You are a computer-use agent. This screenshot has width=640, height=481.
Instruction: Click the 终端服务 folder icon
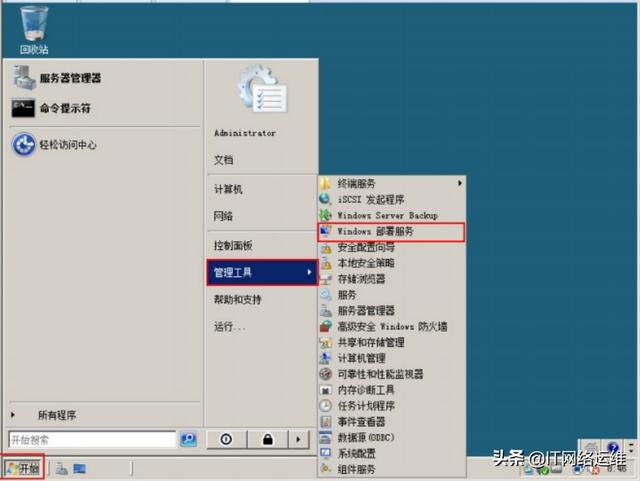325,183
